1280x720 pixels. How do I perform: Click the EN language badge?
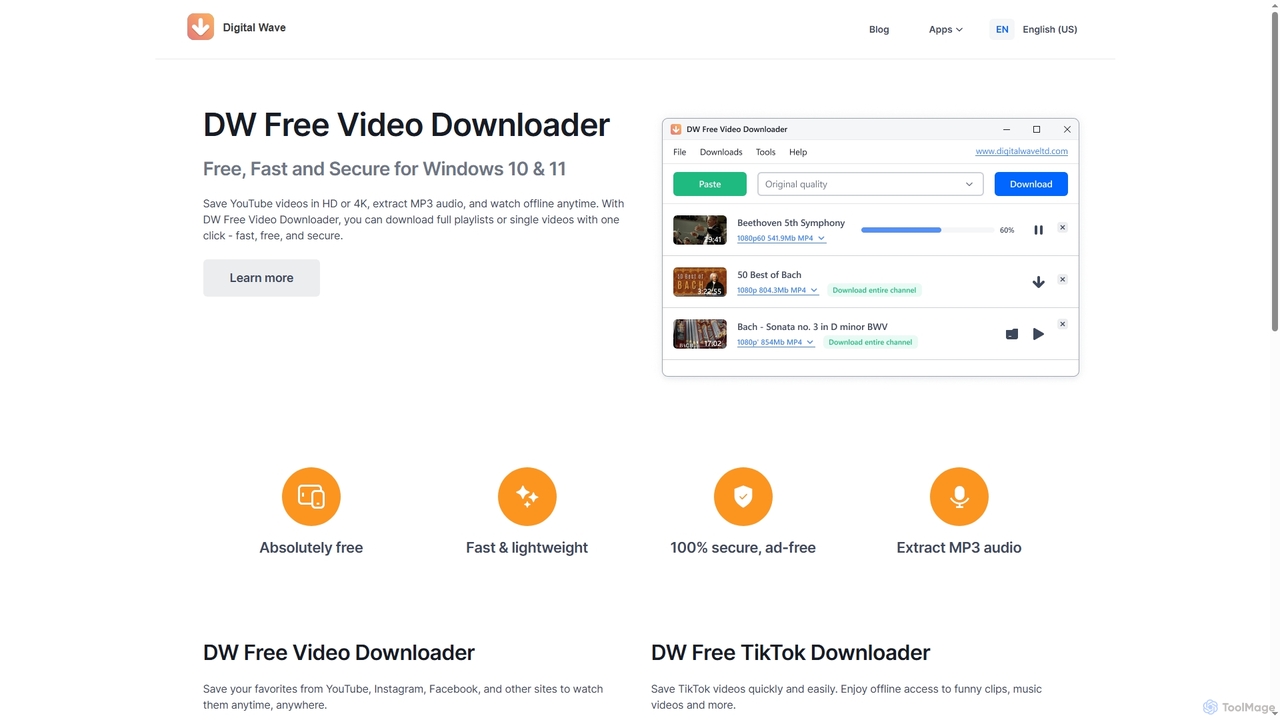1002,29
